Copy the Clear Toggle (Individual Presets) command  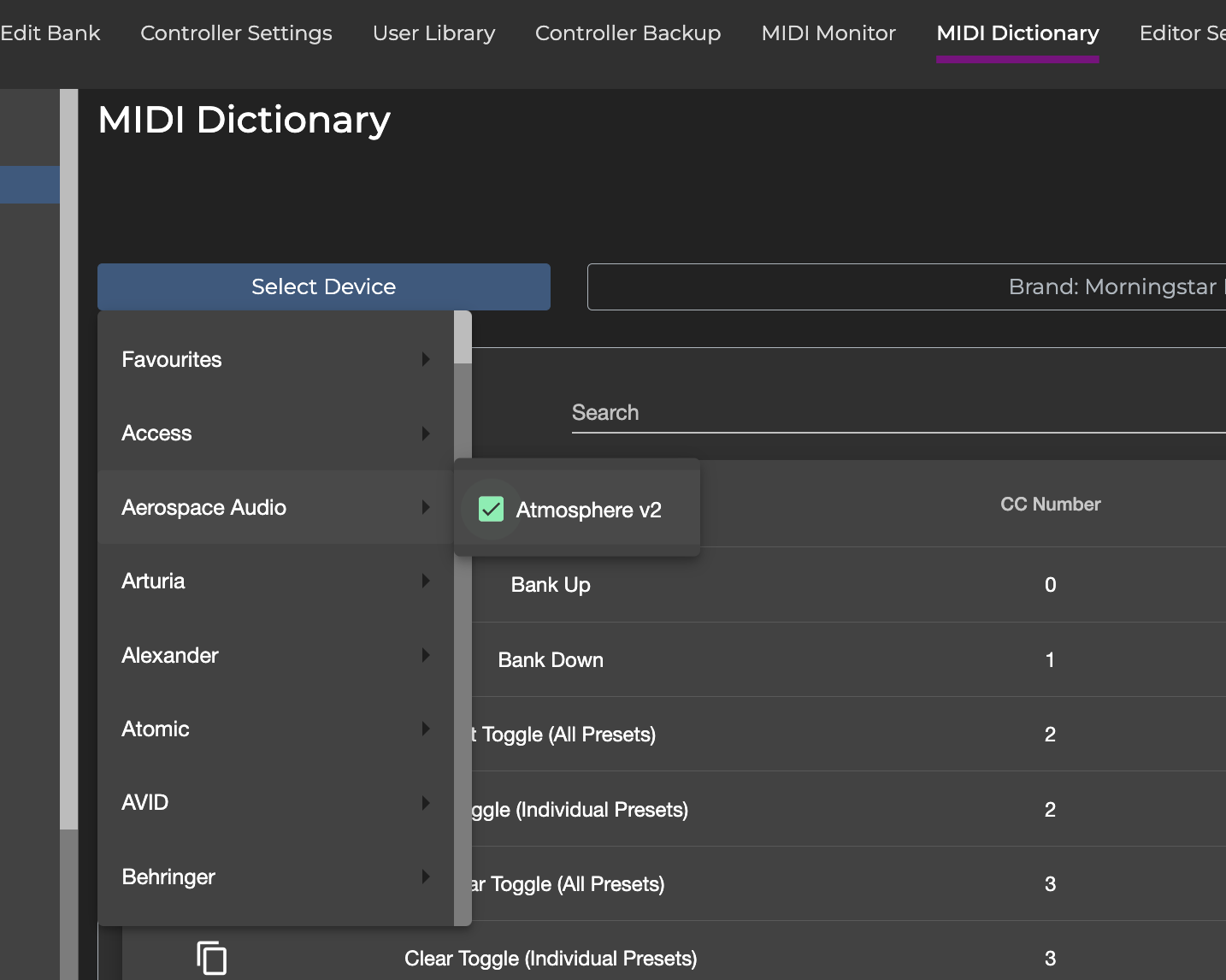pos(213,957)
